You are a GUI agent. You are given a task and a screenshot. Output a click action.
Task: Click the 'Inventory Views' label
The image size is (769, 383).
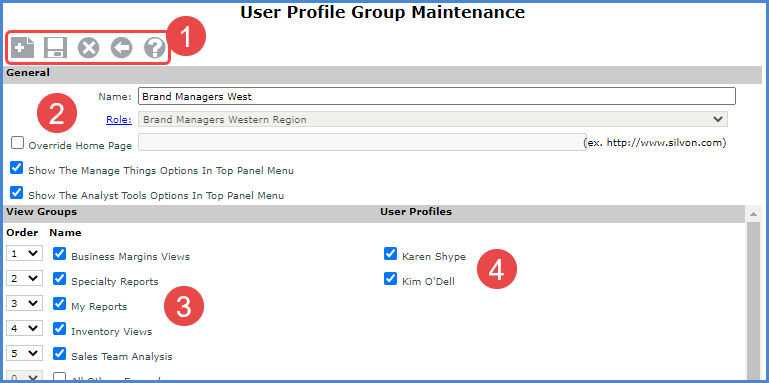point(111,332)
